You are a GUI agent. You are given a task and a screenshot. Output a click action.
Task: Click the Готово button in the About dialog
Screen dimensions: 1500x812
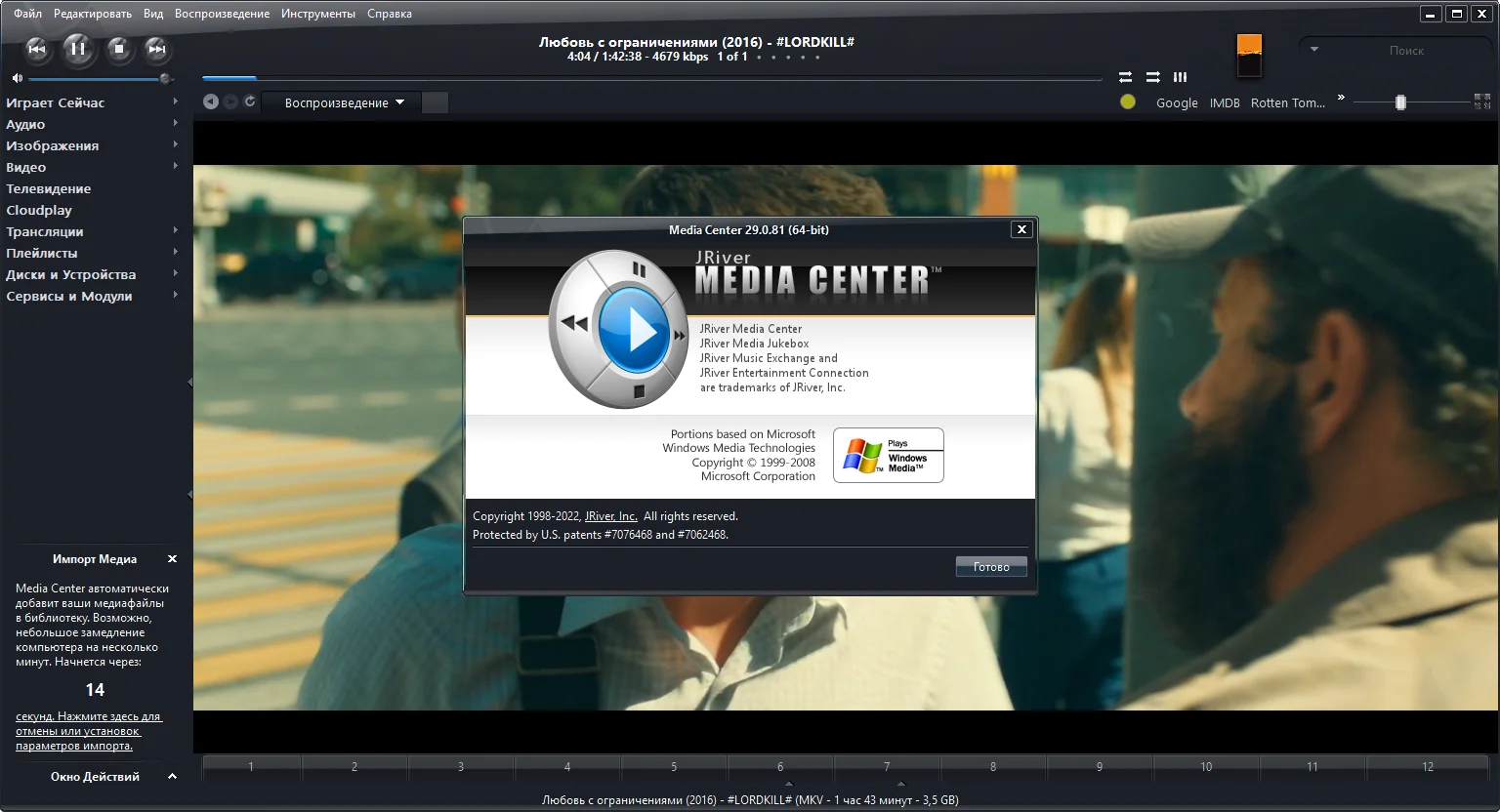tap(991, 567)
